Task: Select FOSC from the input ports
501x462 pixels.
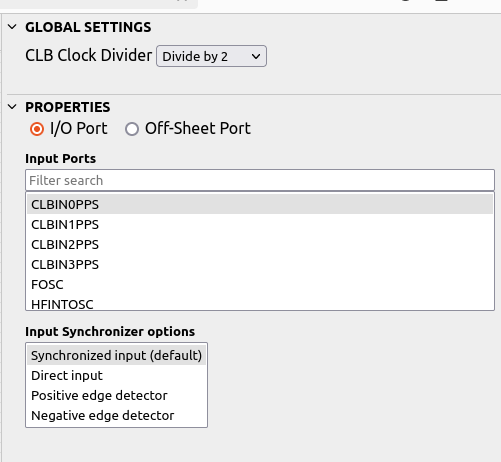Action: (260, 284)
